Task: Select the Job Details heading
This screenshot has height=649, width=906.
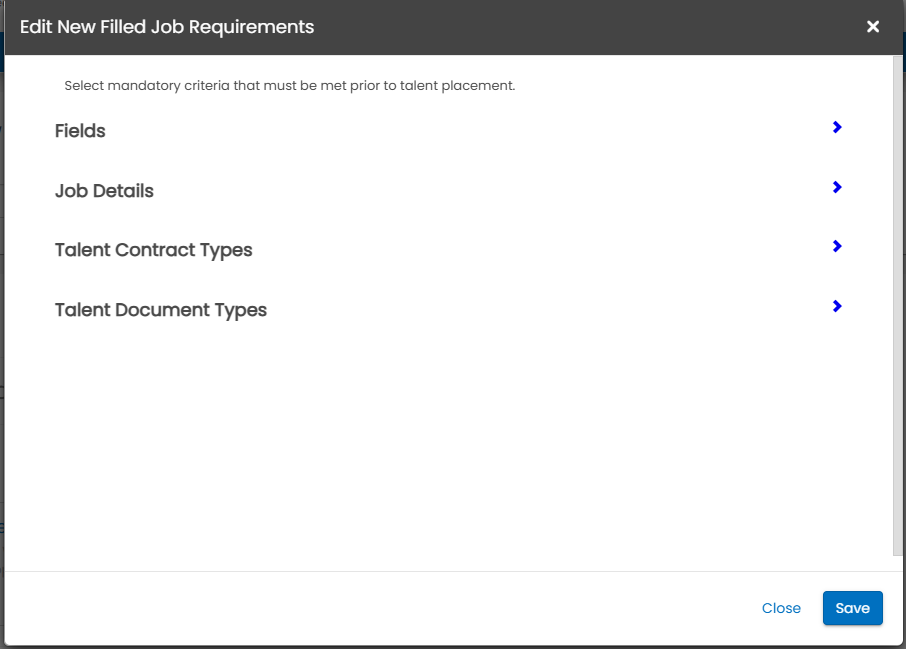Action: 104,191
